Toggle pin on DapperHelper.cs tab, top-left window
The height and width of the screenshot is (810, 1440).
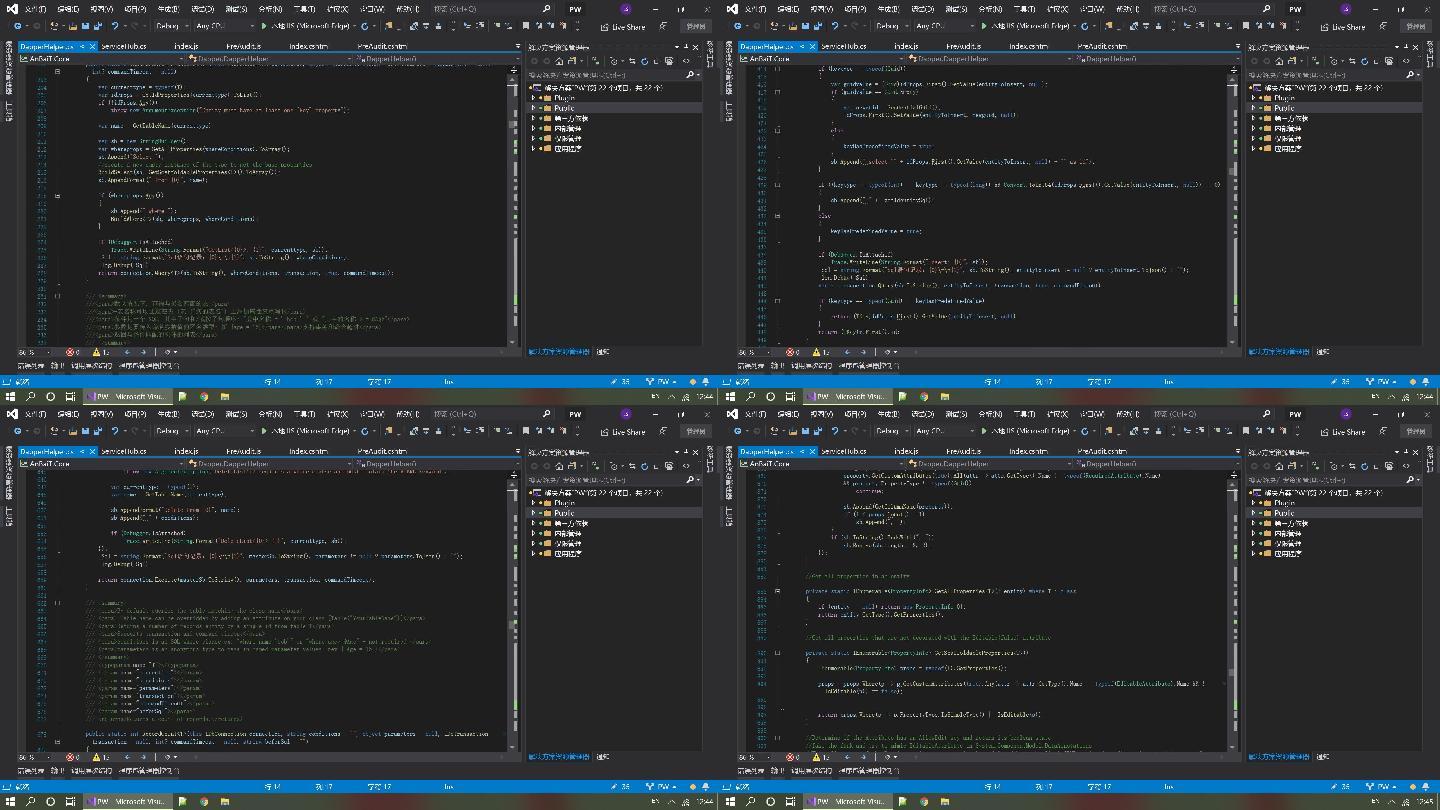[81, 46]
